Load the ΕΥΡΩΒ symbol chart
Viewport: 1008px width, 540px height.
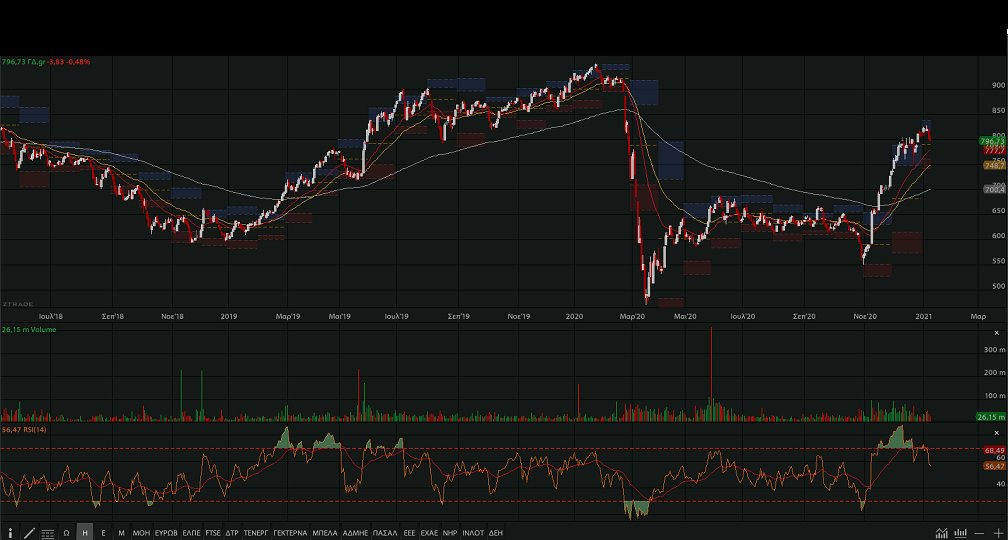166,533
